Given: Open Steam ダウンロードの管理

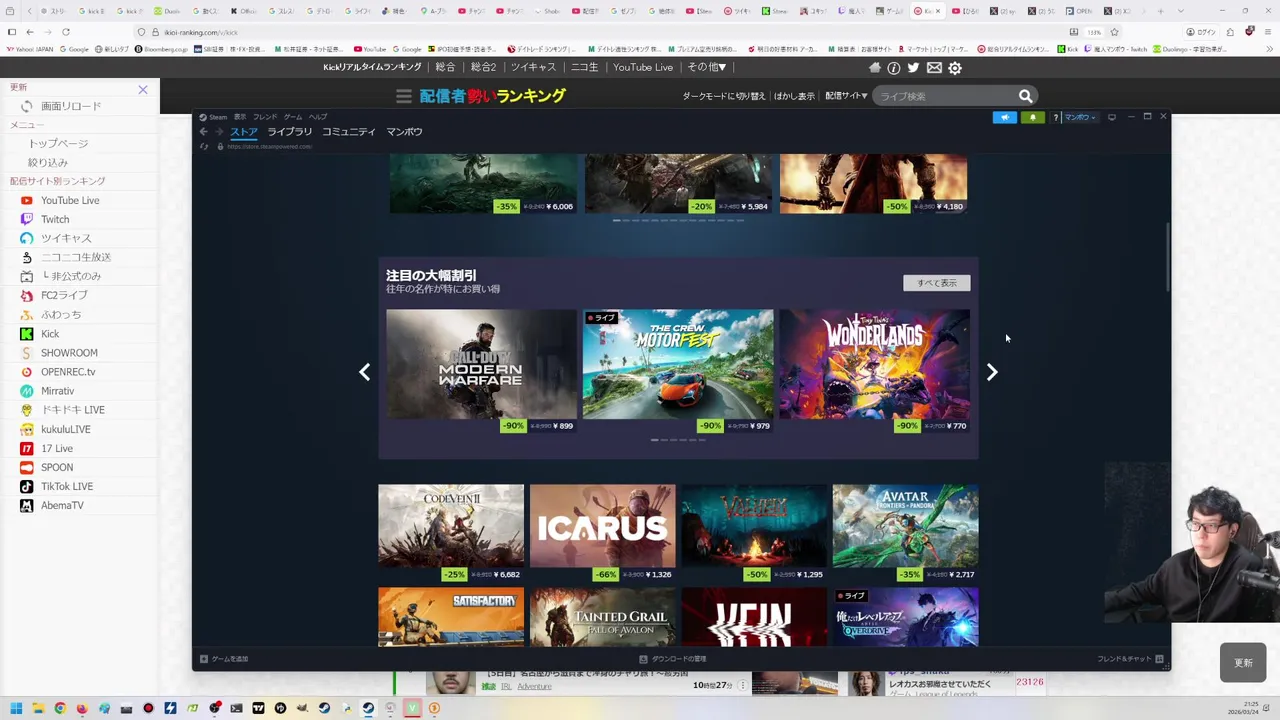Looking at the screenshot, I should pos(673,659).
